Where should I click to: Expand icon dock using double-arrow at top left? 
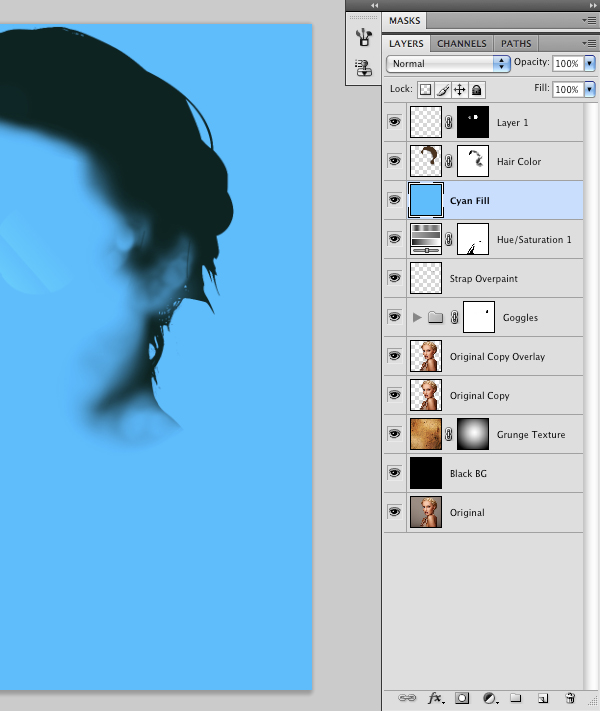[x=374, y=5]
